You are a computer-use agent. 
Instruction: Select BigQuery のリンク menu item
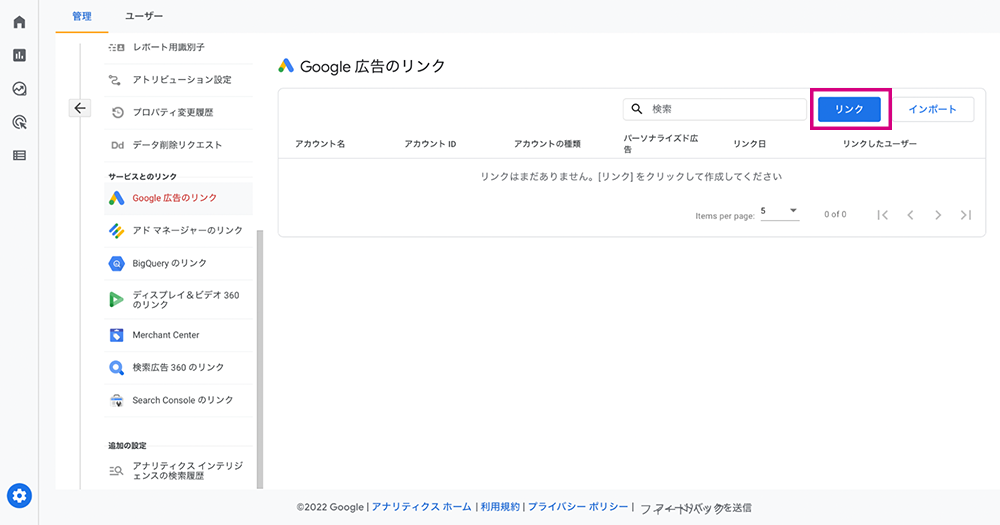click(x=179, y=263)
